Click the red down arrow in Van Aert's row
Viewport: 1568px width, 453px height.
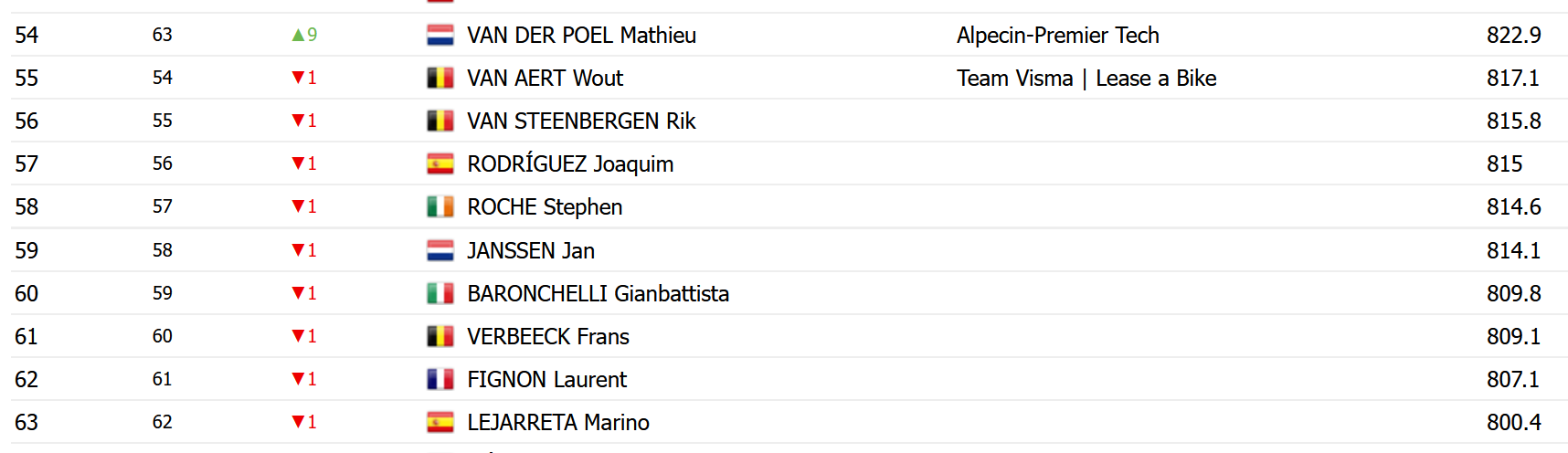point(298,79)
